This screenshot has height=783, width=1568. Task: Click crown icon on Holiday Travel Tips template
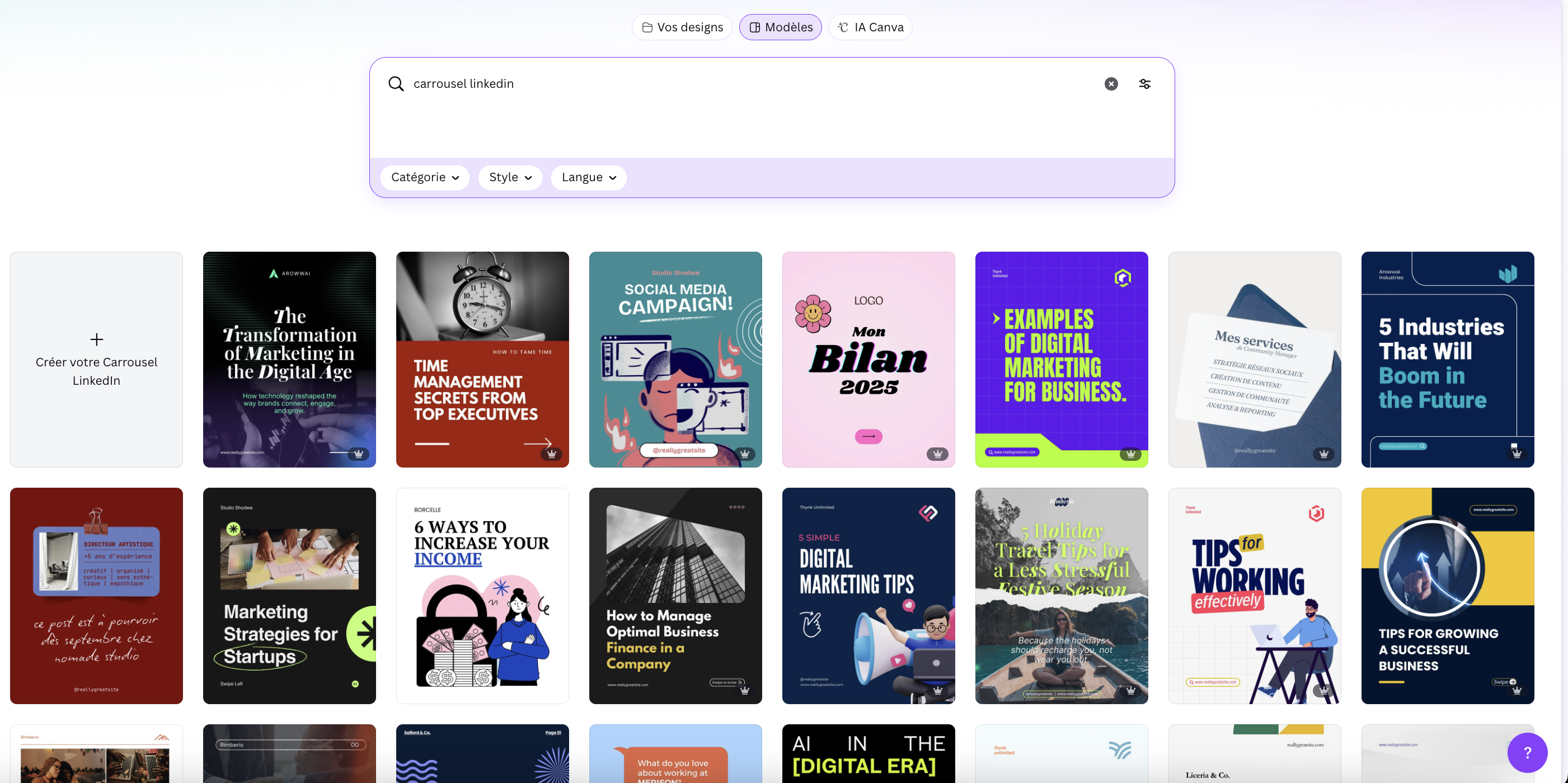(1130, 691)
